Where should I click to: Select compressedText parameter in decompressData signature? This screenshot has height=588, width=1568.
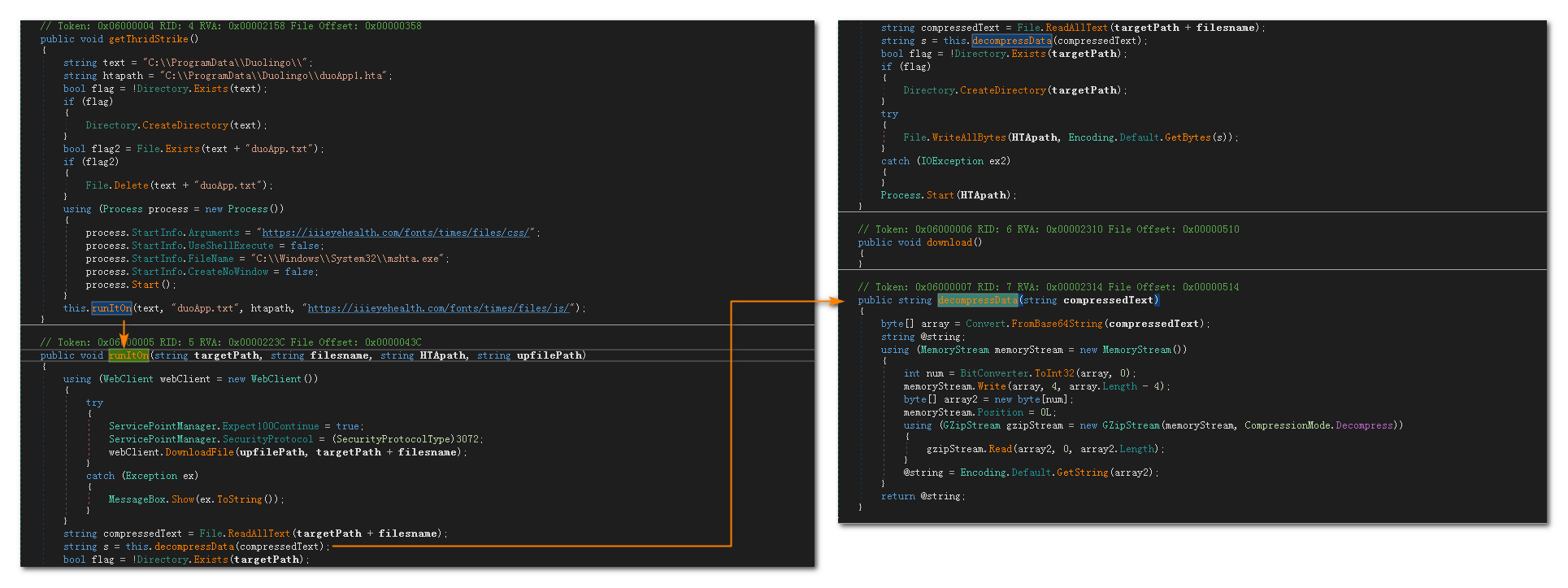pos(1109,300)
